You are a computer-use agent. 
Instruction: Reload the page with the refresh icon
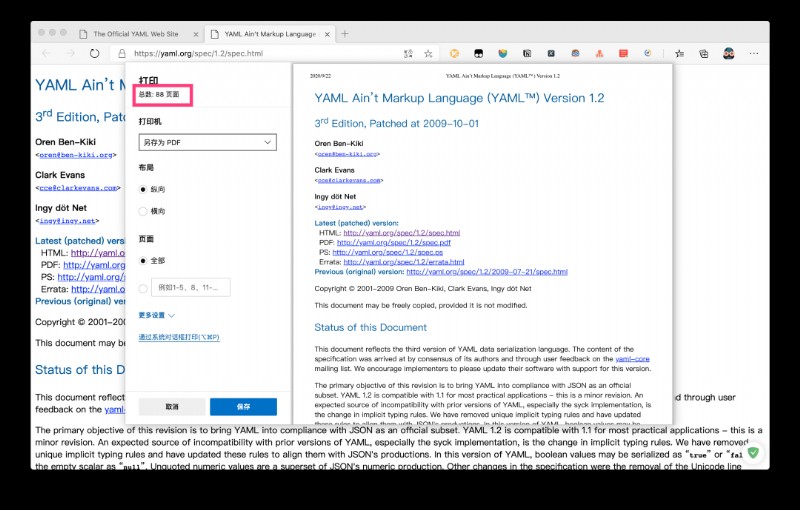94,54
